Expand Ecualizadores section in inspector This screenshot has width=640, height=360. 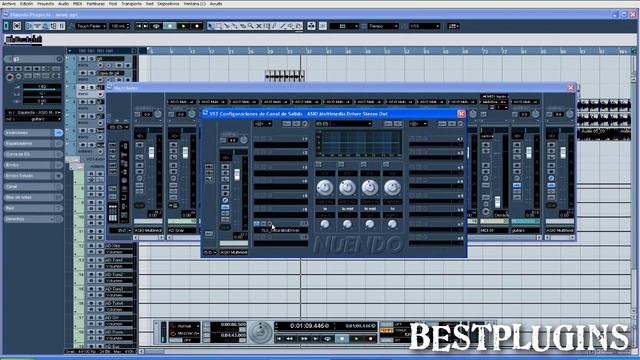pyautogui.click(x=33, y=144)
